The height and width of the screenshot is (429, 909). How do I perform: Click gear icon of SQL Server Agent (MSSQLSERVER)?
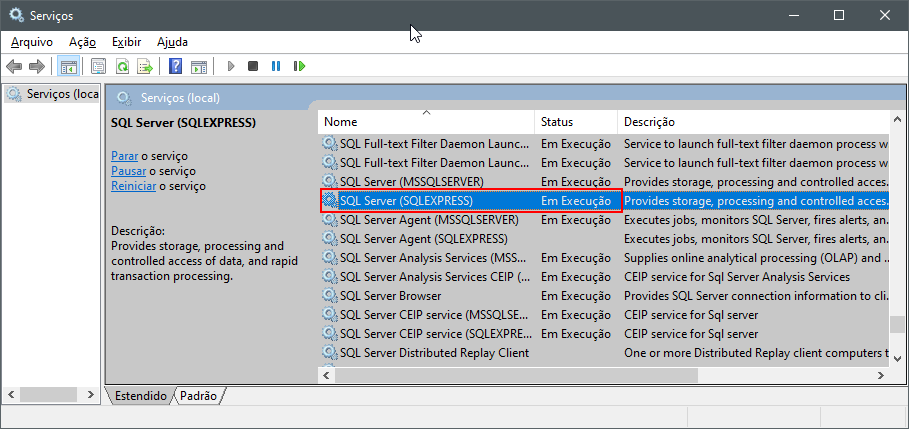click(x=329, y=219)
